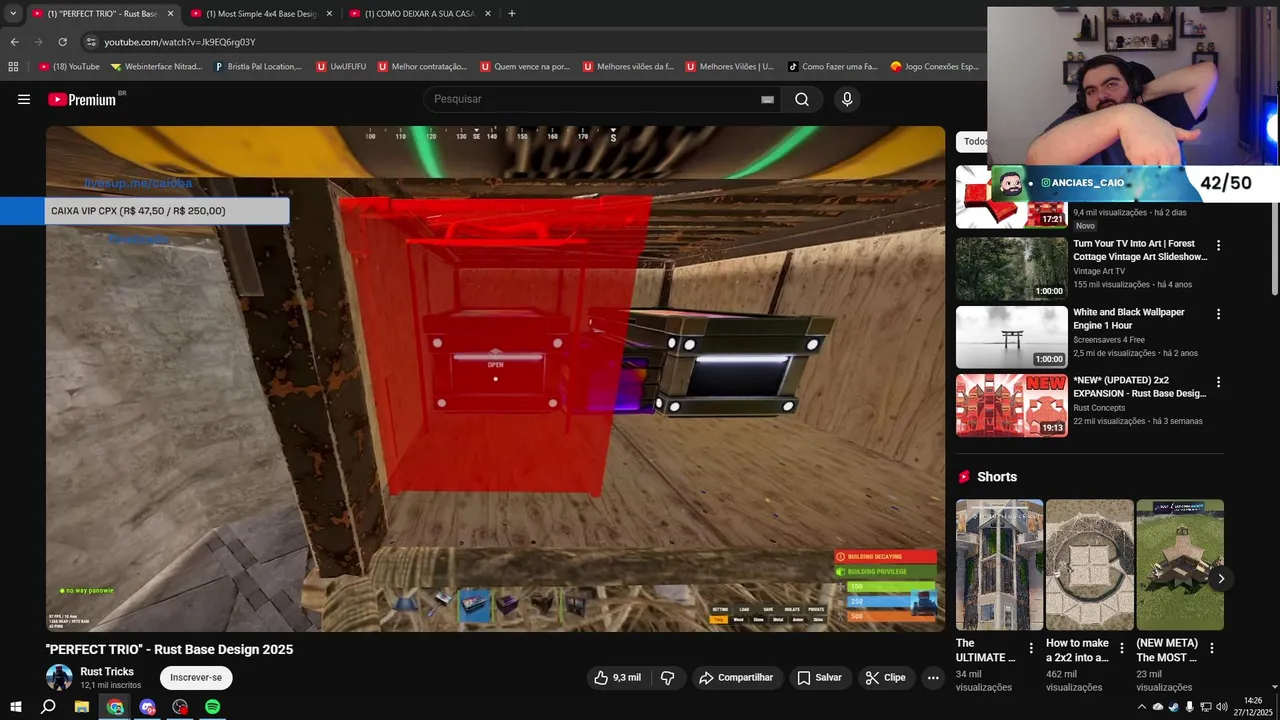Click the video player frame
This screenshot has width=1280, height=720.
[x=495, y=379]
